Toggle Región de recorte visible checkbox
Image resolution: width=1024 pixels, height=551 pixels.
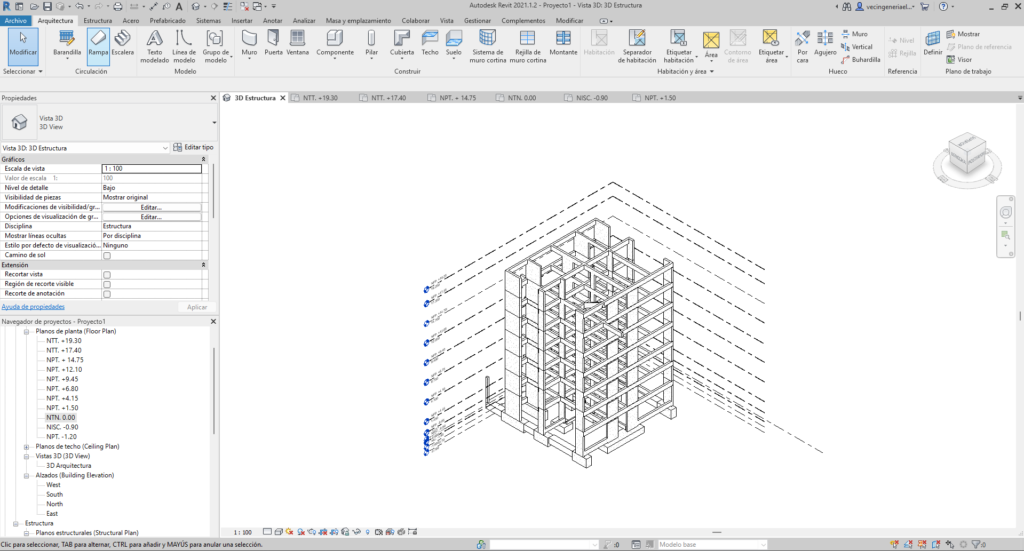pos(107,284)
